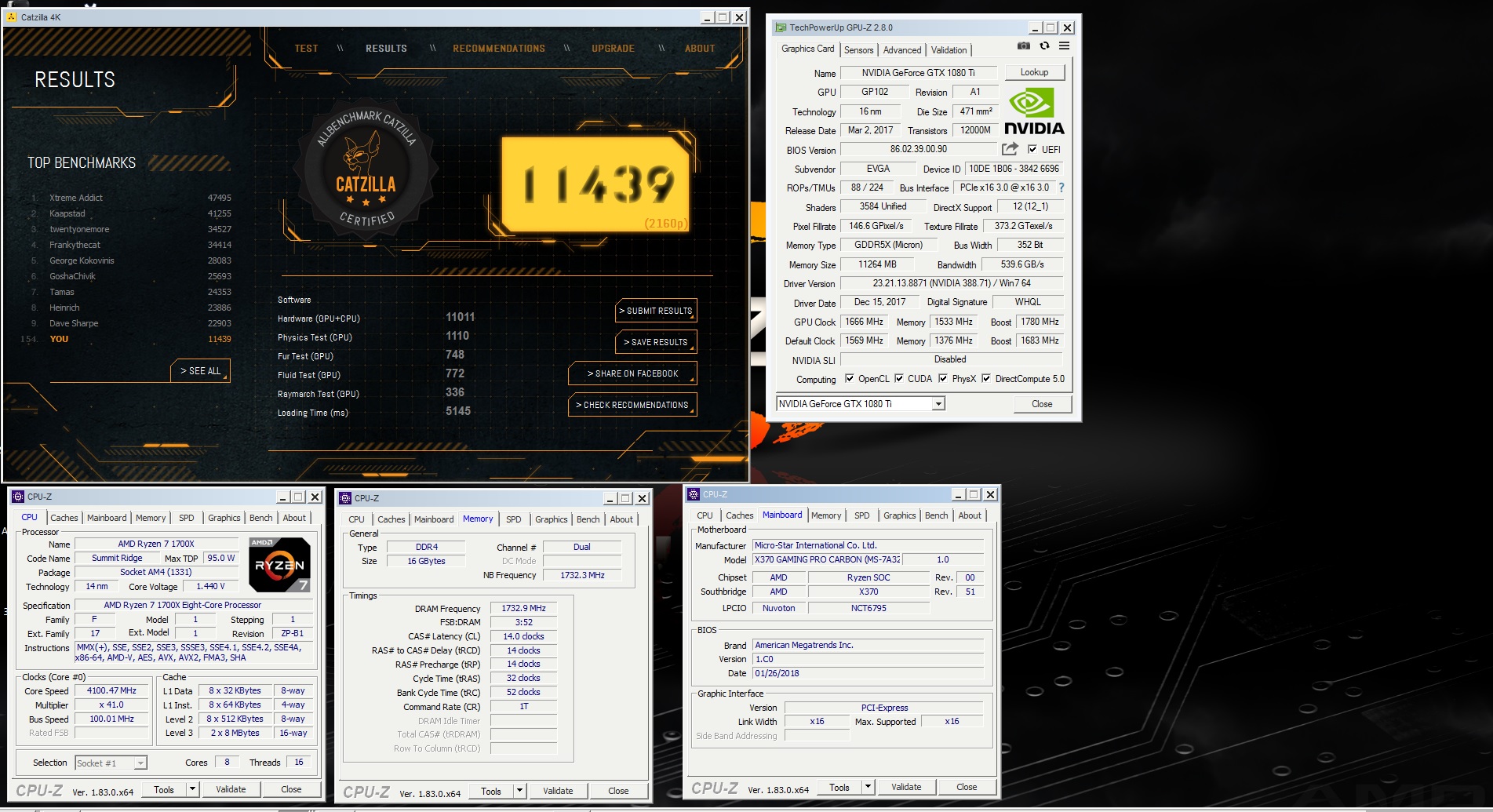Click the Driver Version field in GPU-Z
This screenshot has height=812, width=1493.
952,283
